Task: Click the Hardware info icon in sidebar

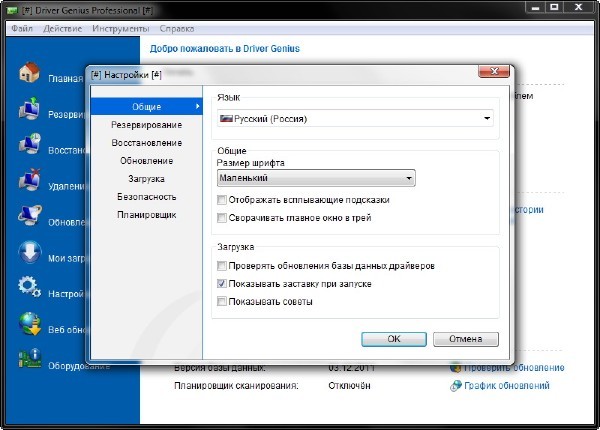Action: pos(30,359)
